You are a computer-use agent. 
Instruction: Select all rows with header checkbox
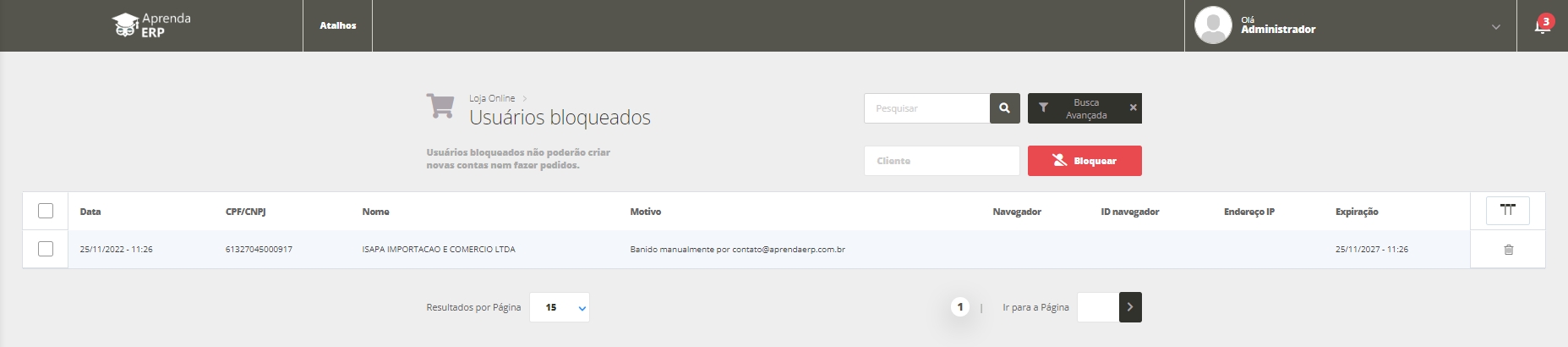click(x=46, y=211)
